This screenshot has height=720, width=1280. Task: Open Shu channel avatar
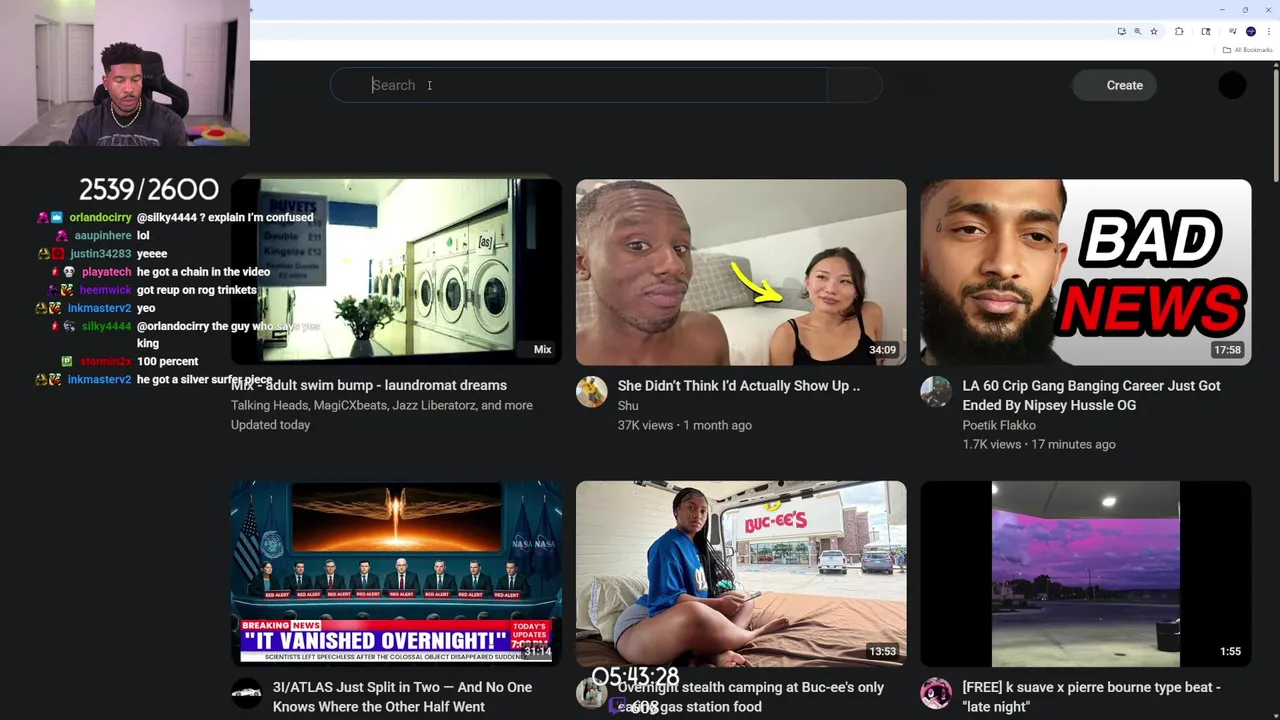(591, 392)
